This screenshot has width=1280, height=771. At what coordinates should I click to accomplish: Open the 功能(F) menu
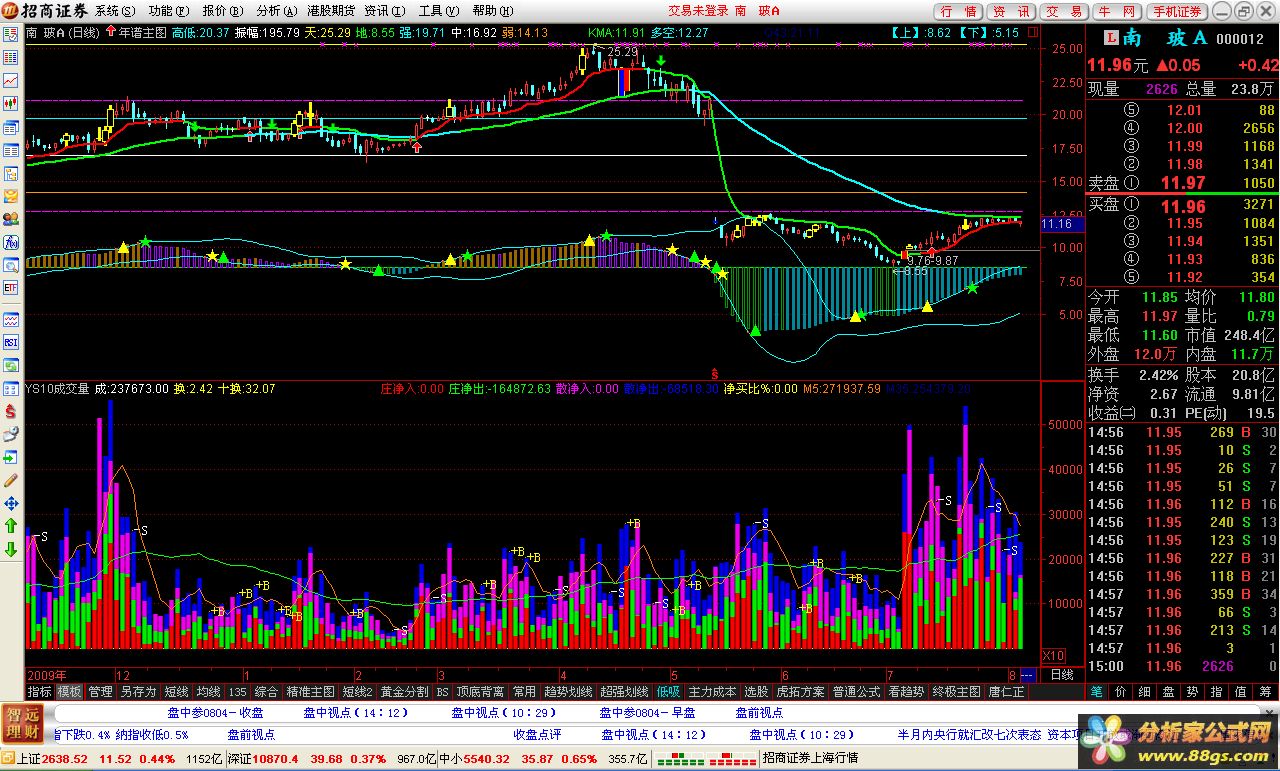167,11
